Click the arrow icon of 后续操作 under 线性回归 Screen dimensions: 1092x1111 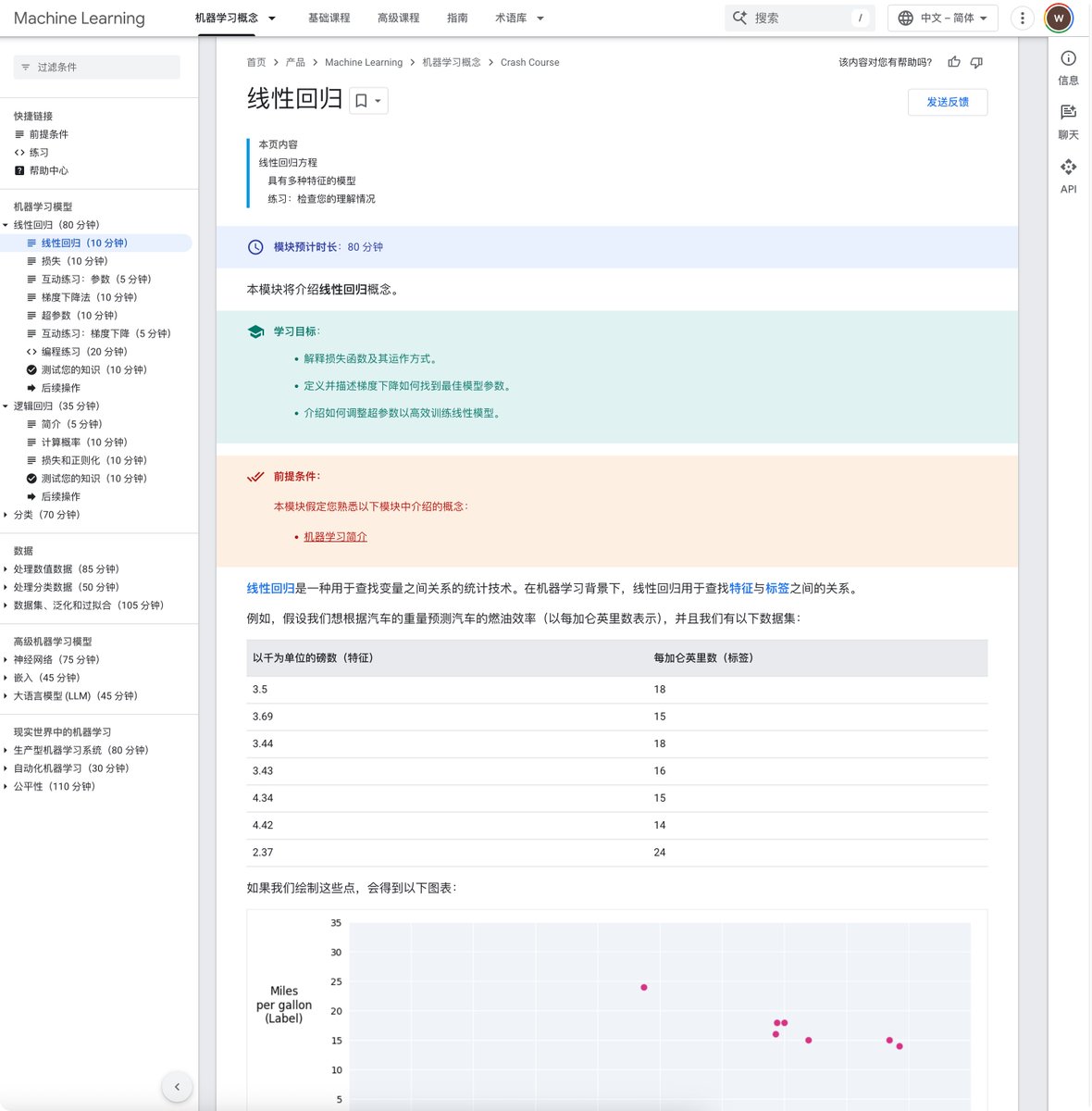click(32, 388)
